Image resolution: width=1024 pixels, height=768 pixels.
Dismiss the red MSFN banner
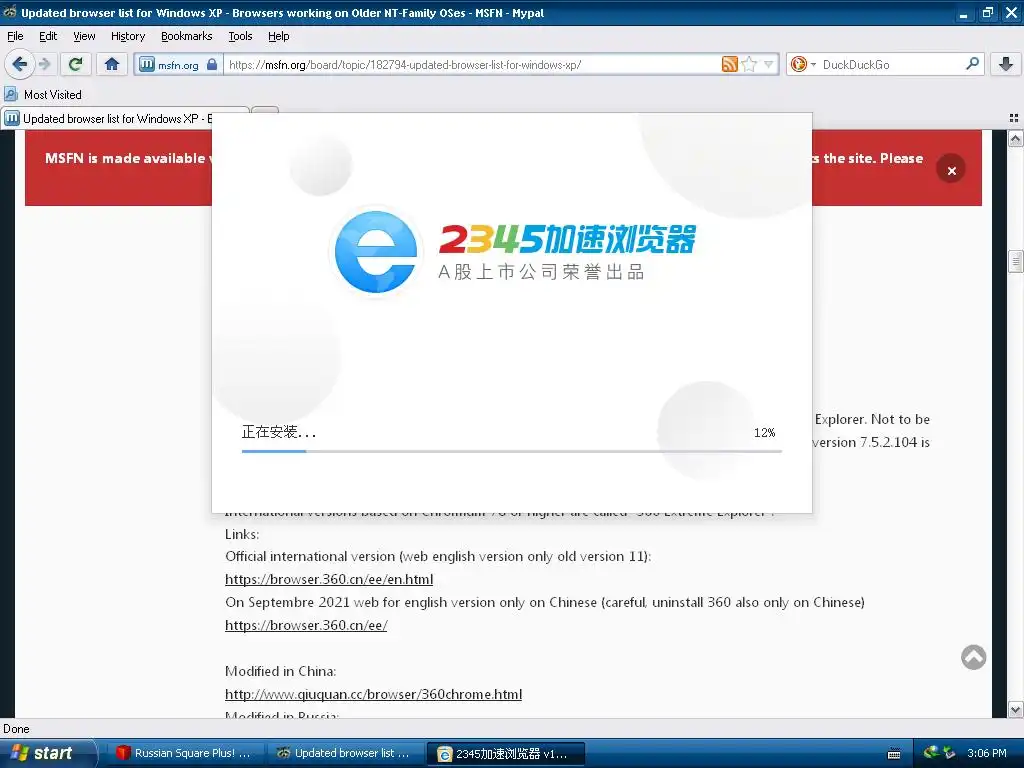pos(951,170)
